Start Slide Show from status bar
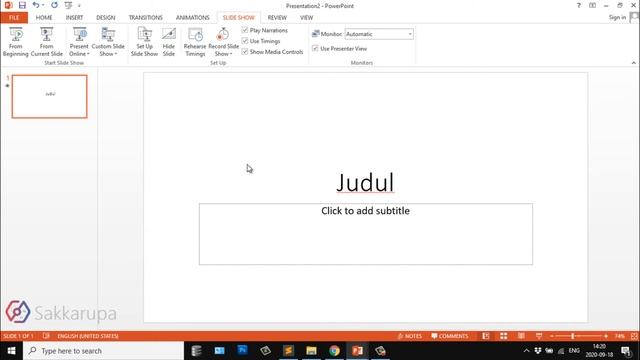This screenshot has height=360, width=640. coord(539,336)
